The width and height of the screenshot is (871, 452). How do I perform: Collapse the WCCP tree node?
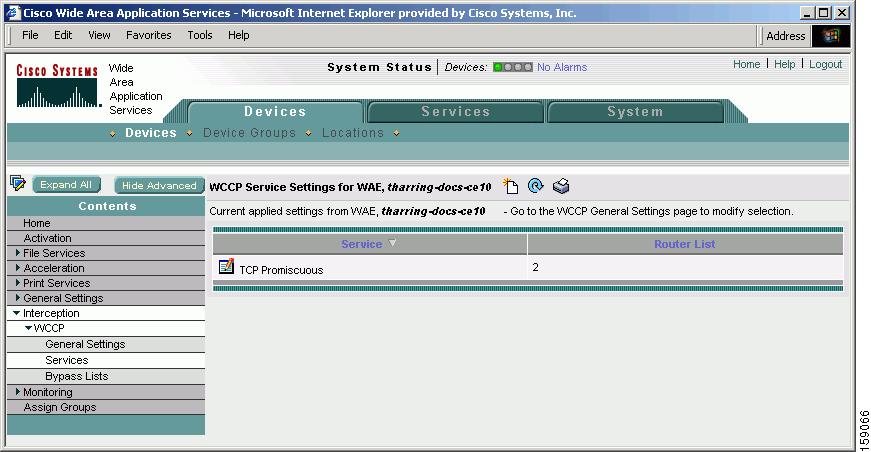point(28,328)
